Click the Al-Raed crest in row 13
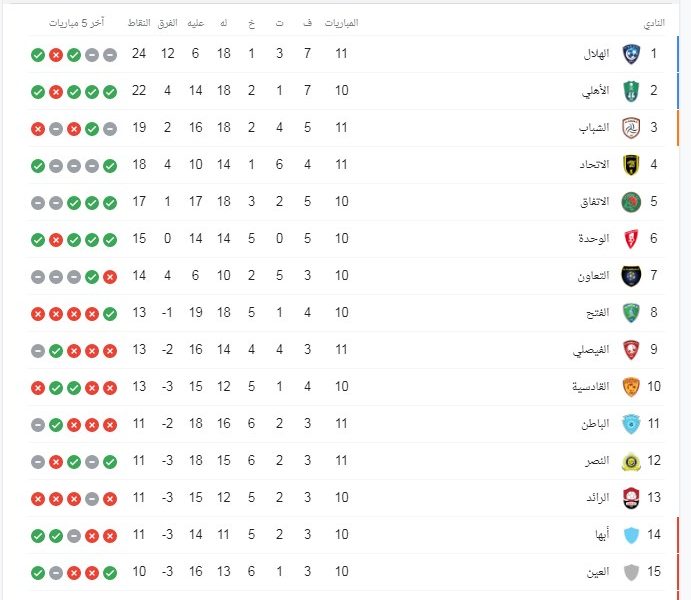The width and height of the screenshot is (691, 600). [x=631, y=498]
